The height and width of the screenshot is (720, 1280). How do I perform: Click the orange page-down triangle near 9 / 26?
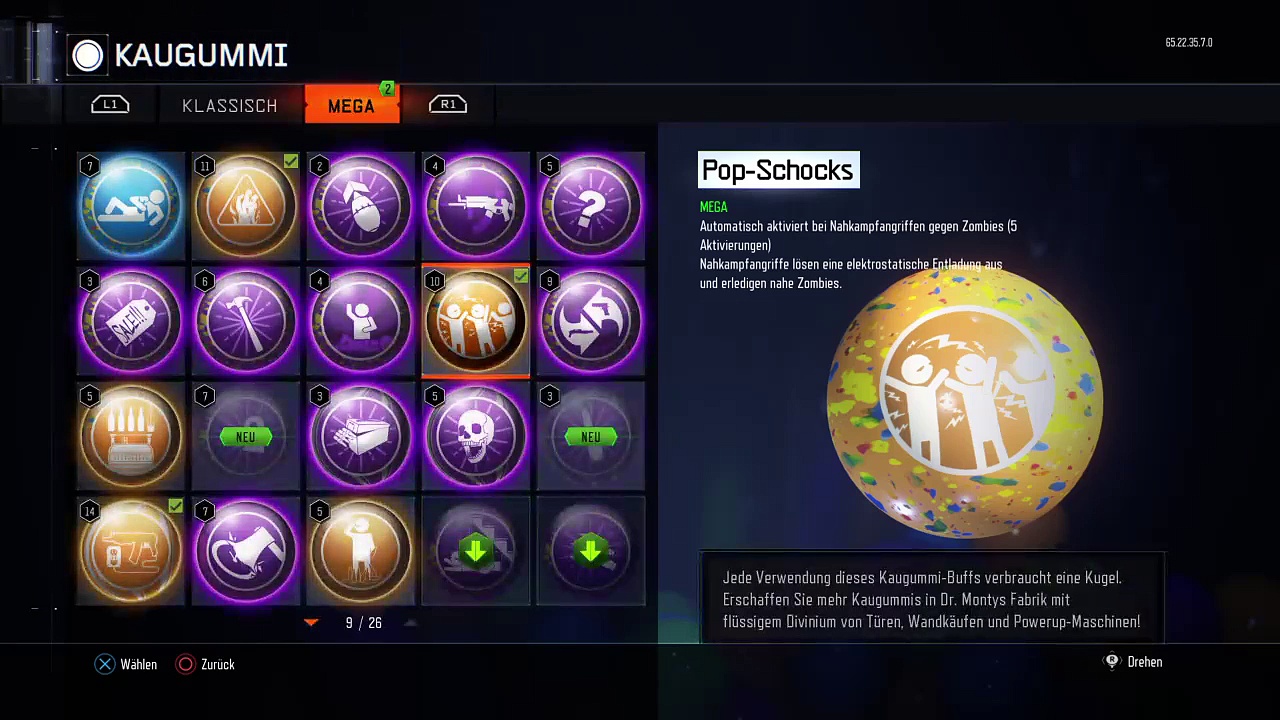click(x=311, y=623)
